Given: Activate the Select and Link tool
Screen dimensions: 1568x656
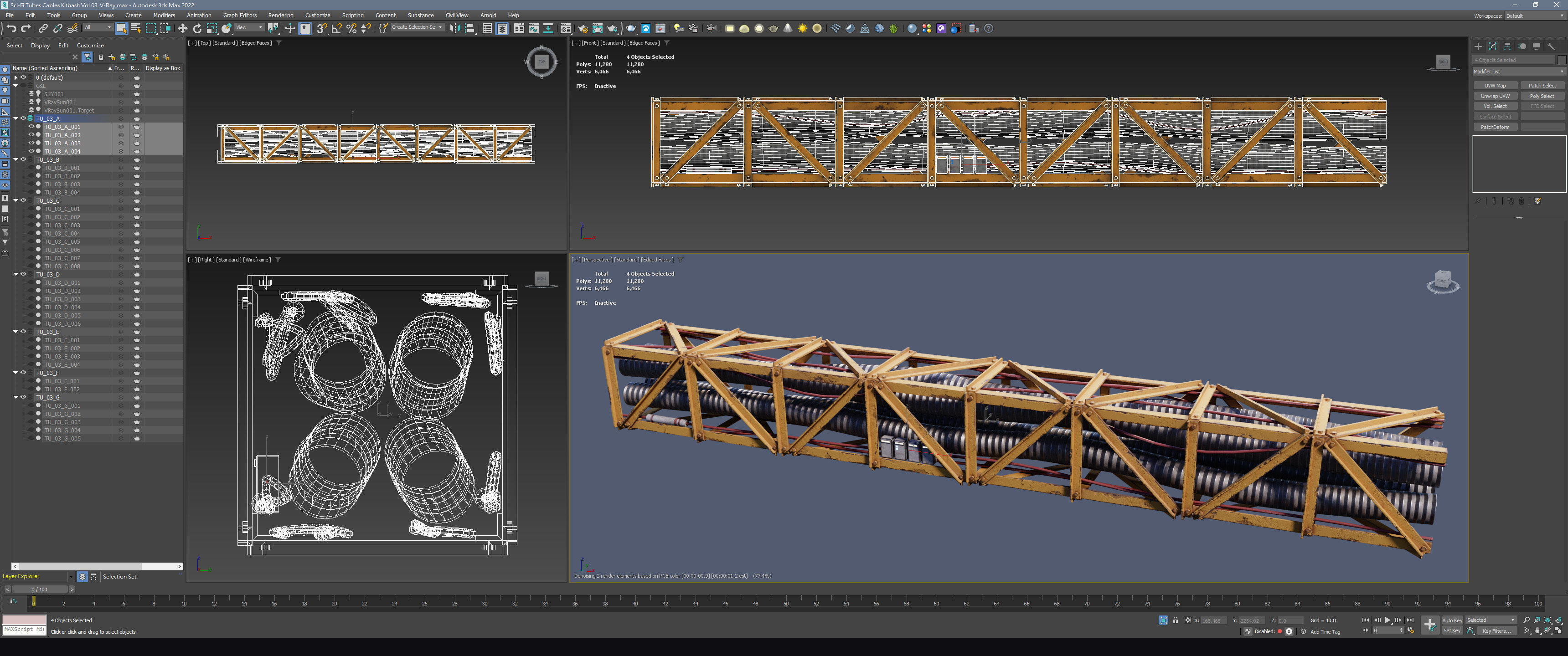Looking at the screenshot, I should [x=42, y=29].
